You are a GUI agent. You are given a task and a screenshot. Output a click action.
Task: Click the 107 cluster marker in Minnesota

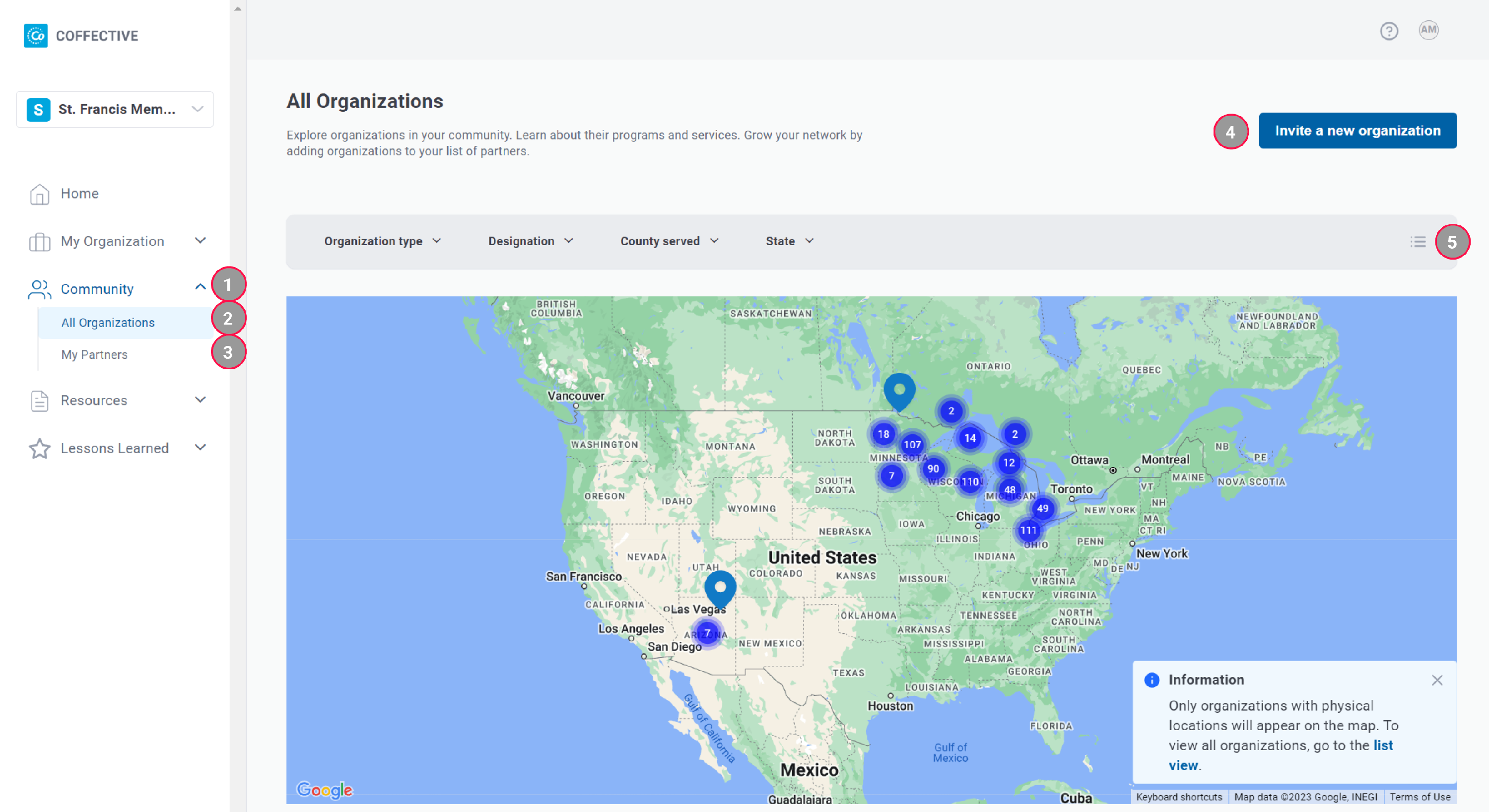[912, 444]
